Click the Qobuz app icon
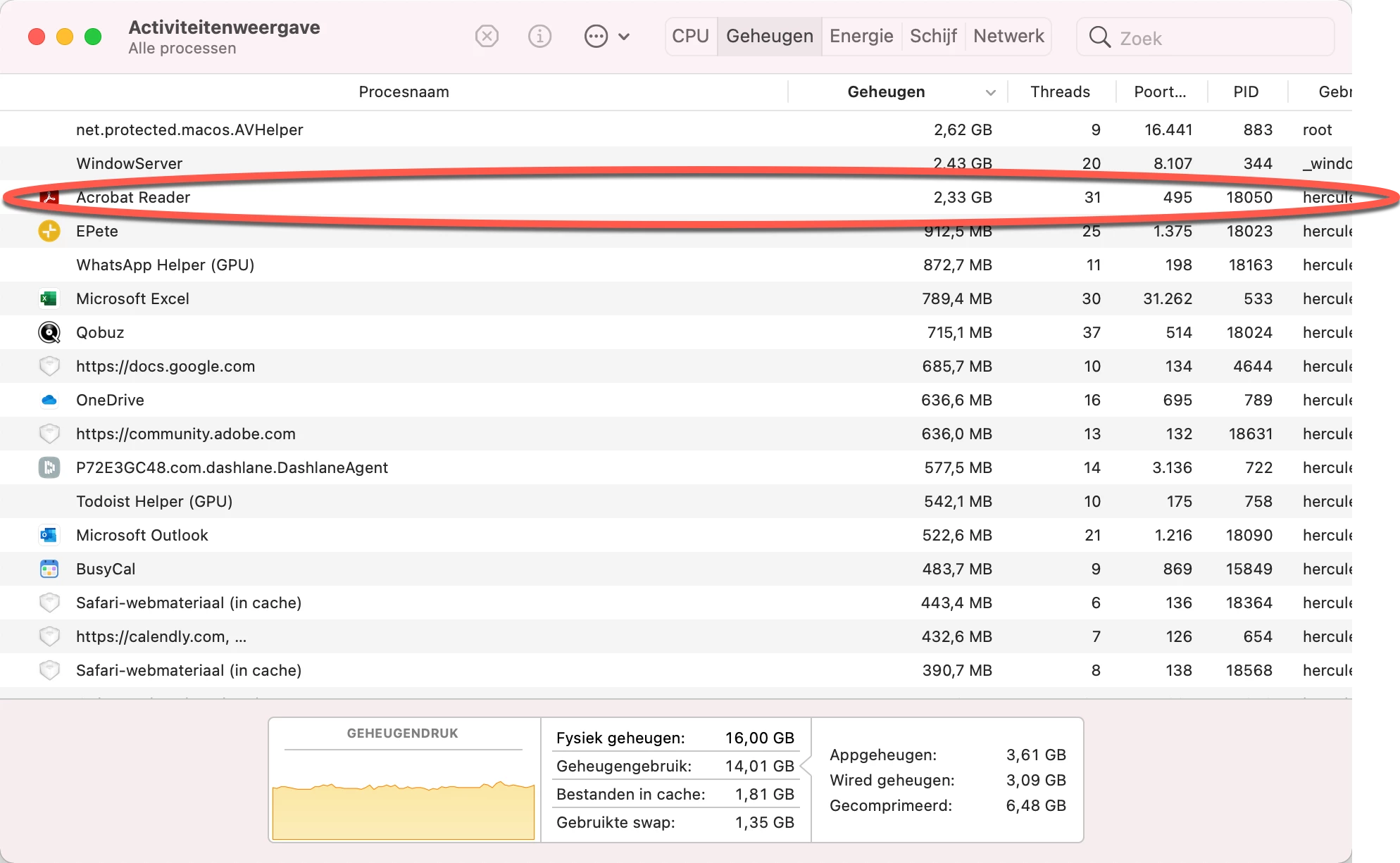 tap(49, 332)
